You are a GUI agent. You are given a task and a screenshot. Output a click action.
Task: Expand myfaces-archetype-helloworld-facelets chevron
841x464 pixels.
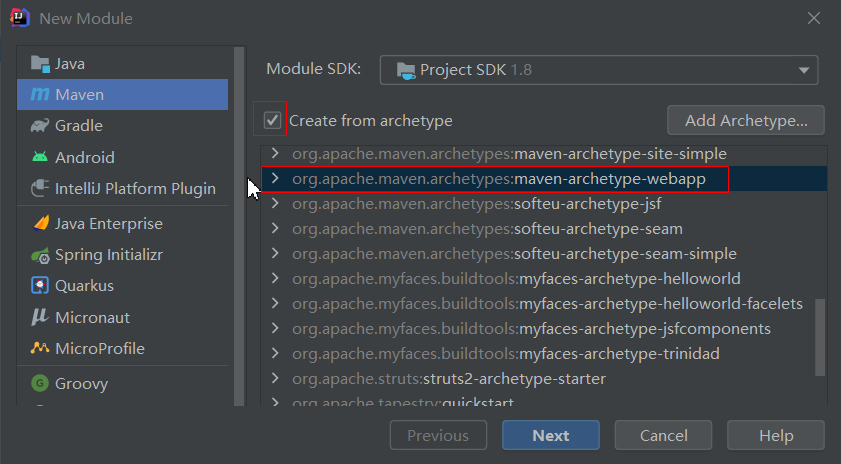coord(275,303)
